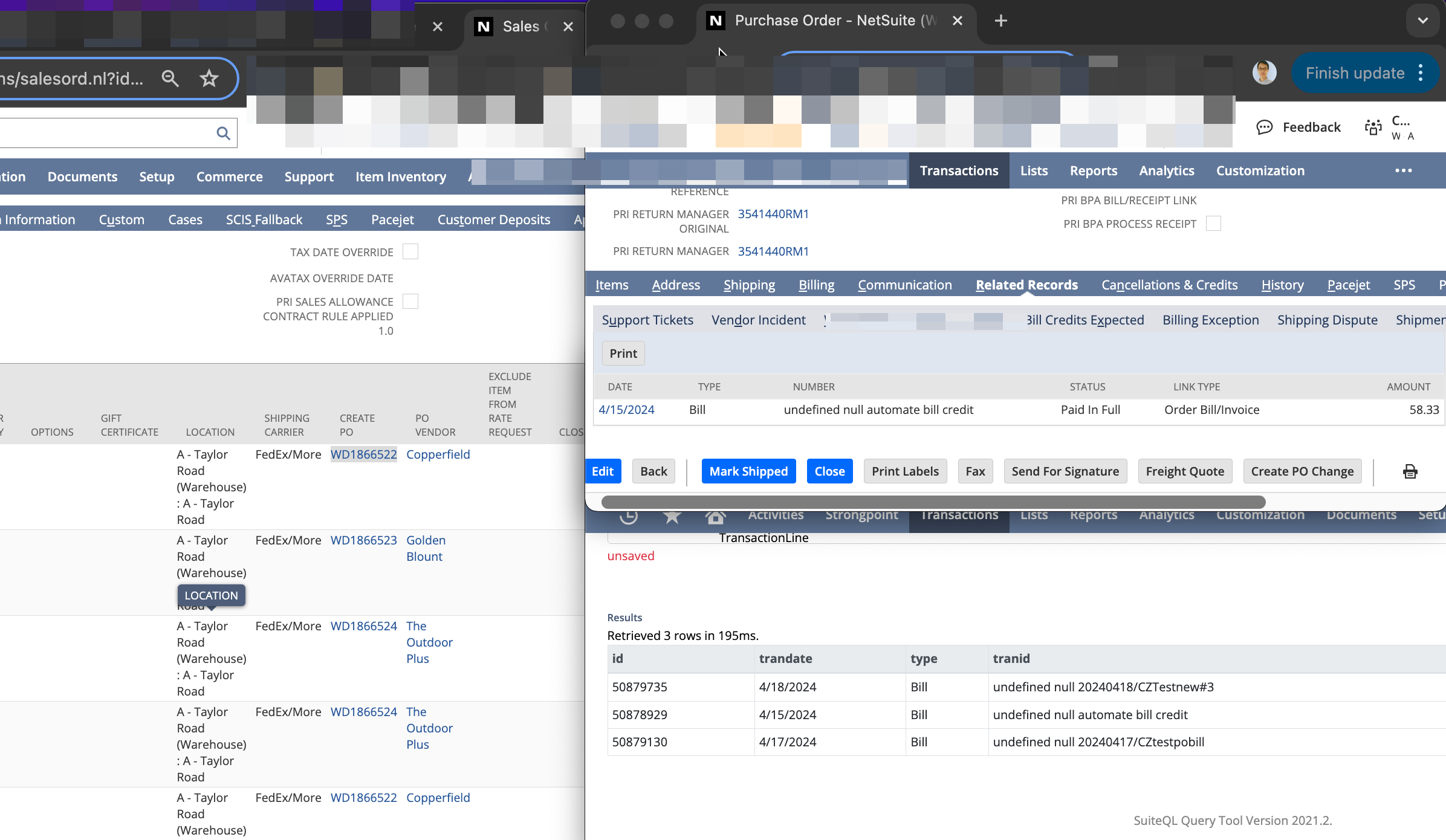Open the Support Tickets sublist tab
The width and height of the screenshot is (1446, 840).
647,320
